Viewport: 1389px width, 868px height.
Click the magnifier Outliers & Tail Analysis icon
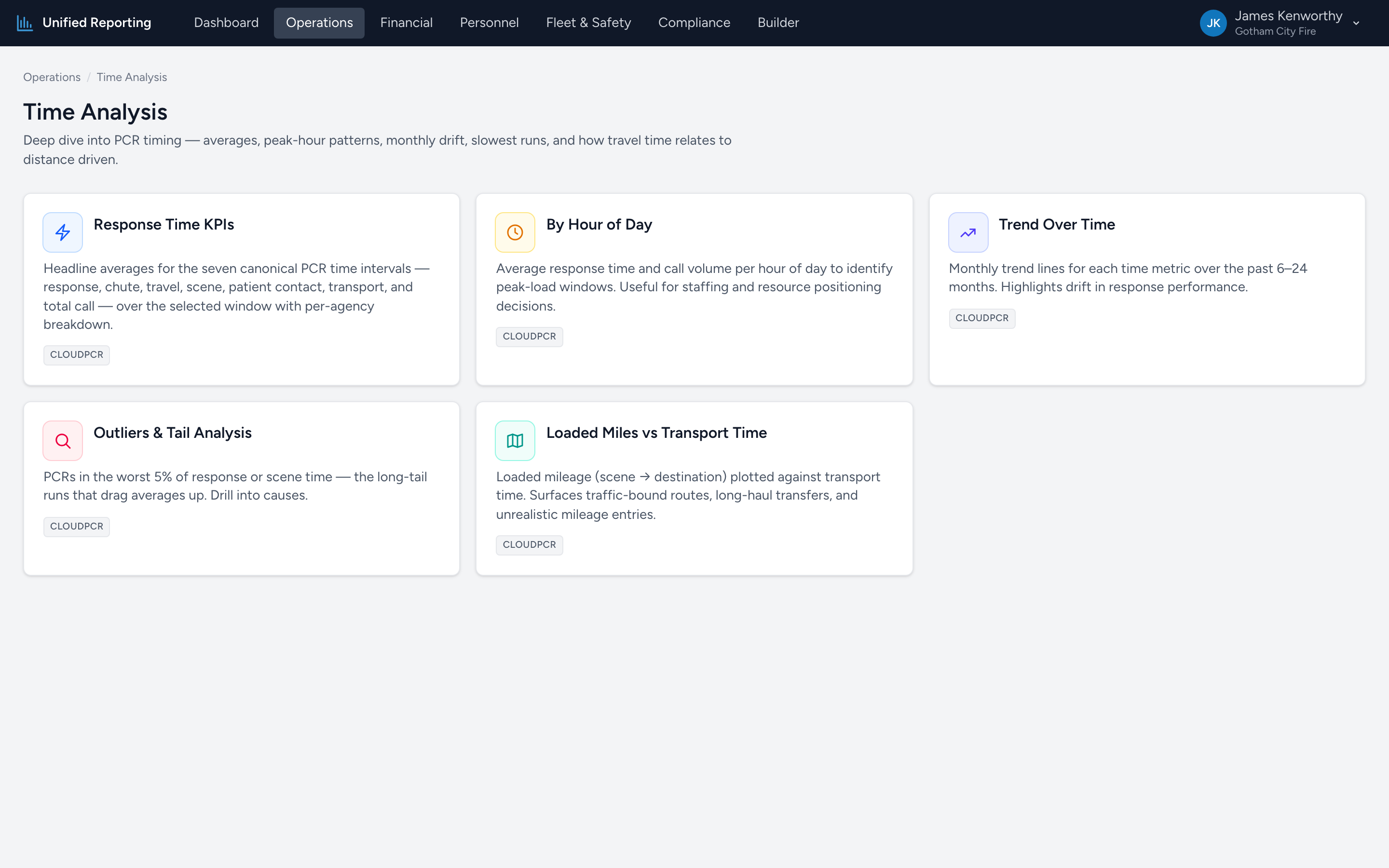tap(63, 441)
